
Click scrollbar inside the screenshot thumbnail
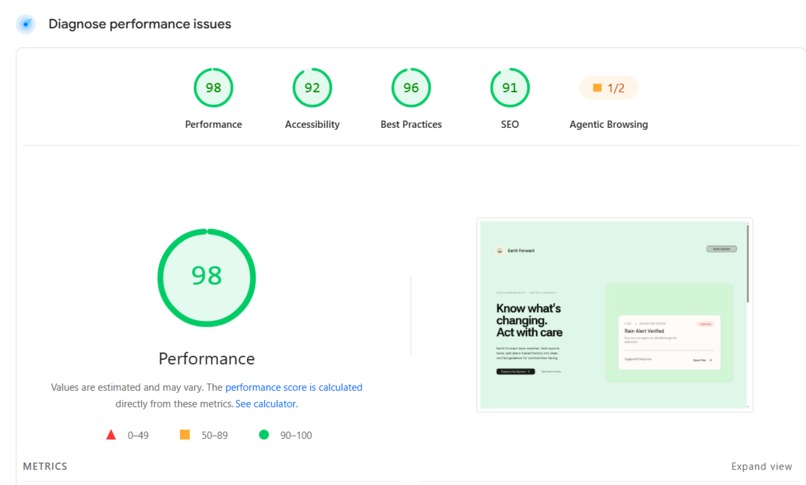coord(747,264)
